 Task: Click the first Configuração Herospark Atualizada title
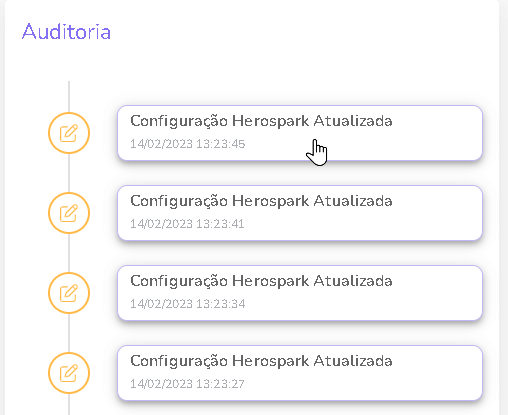pyautogui.click(x=261, y=122)
